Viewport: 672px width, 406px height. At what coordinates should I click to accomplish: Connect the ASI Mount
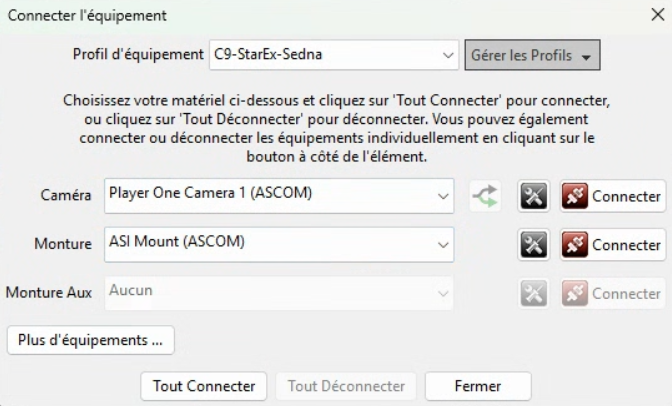click(x=612, y=244)
